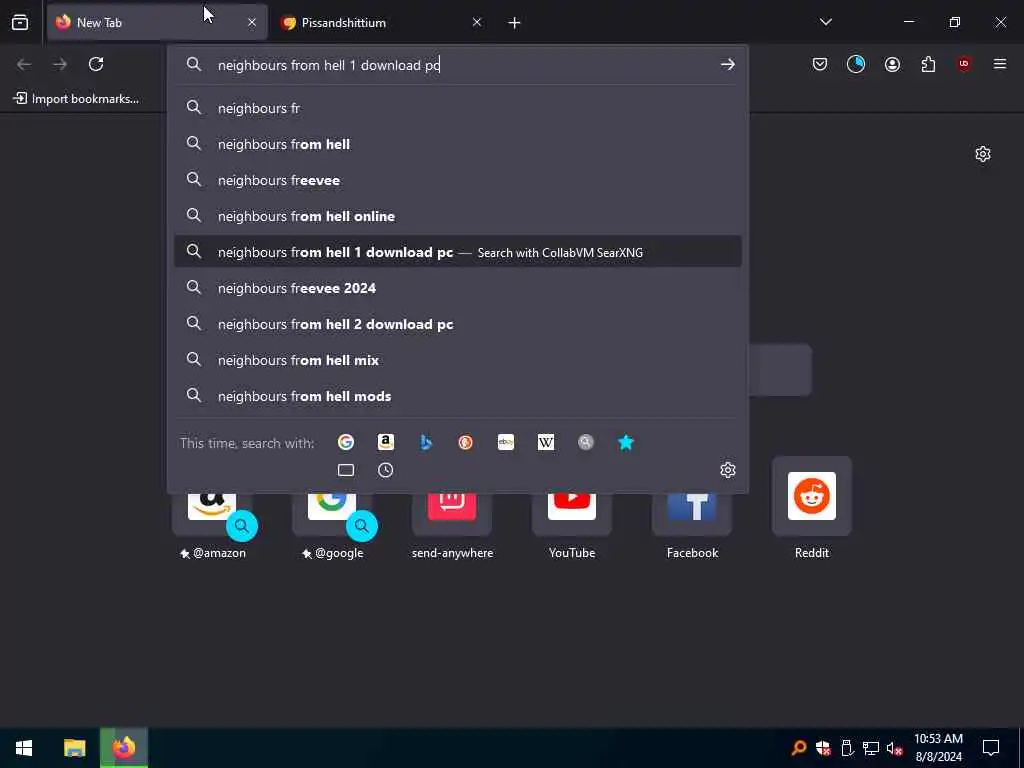Viewport: 1024px width, 768px height.
Task: Search this time with eBay
Action: coord(506,443)
